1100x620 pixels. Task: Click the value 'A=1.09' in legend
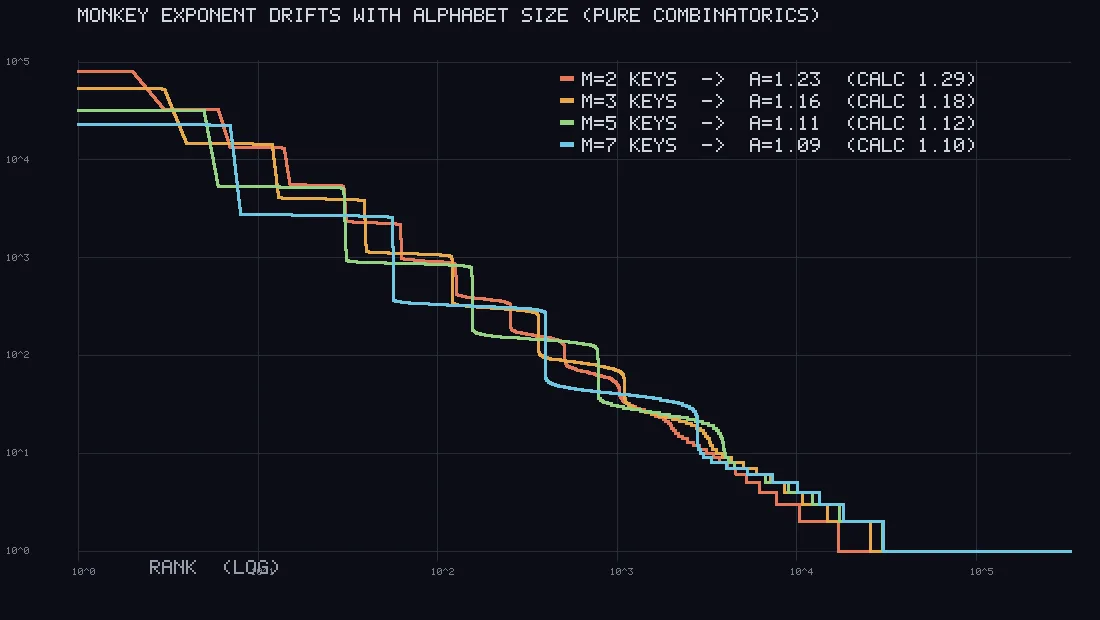784,145
